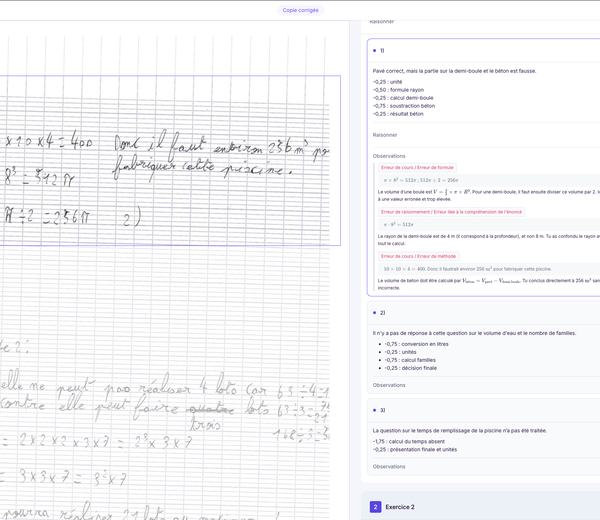Image resolution: width=600 pixels, height=520 pixels.
Task: Click 'Erreur de cours / Erreur de formule' tag
Action: point(417,168)
